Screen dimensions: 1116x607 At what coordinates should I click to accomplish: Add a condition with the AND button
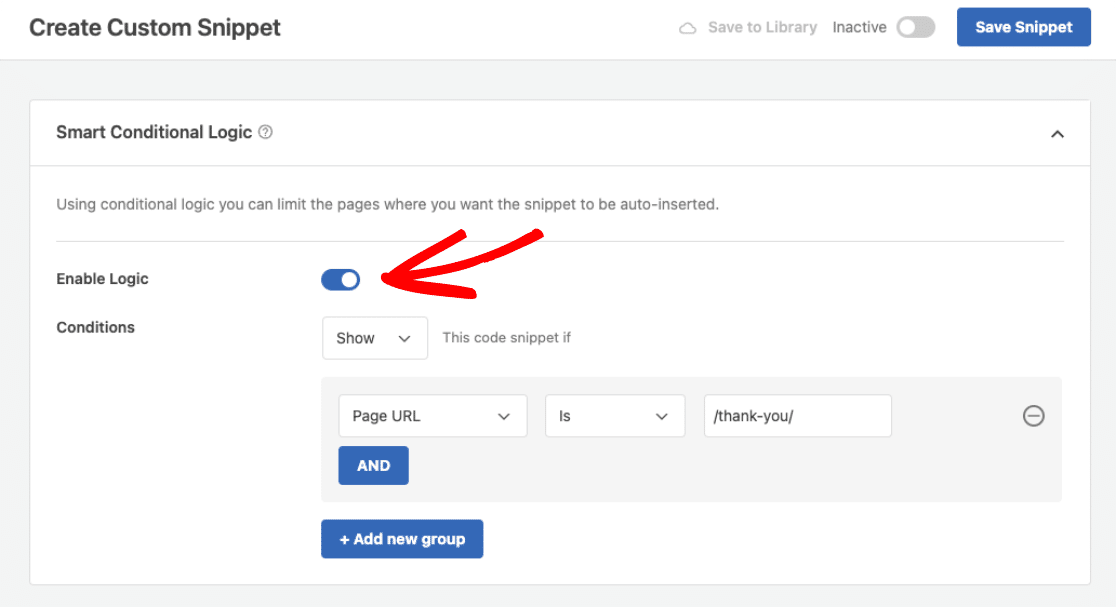[373, 465]
